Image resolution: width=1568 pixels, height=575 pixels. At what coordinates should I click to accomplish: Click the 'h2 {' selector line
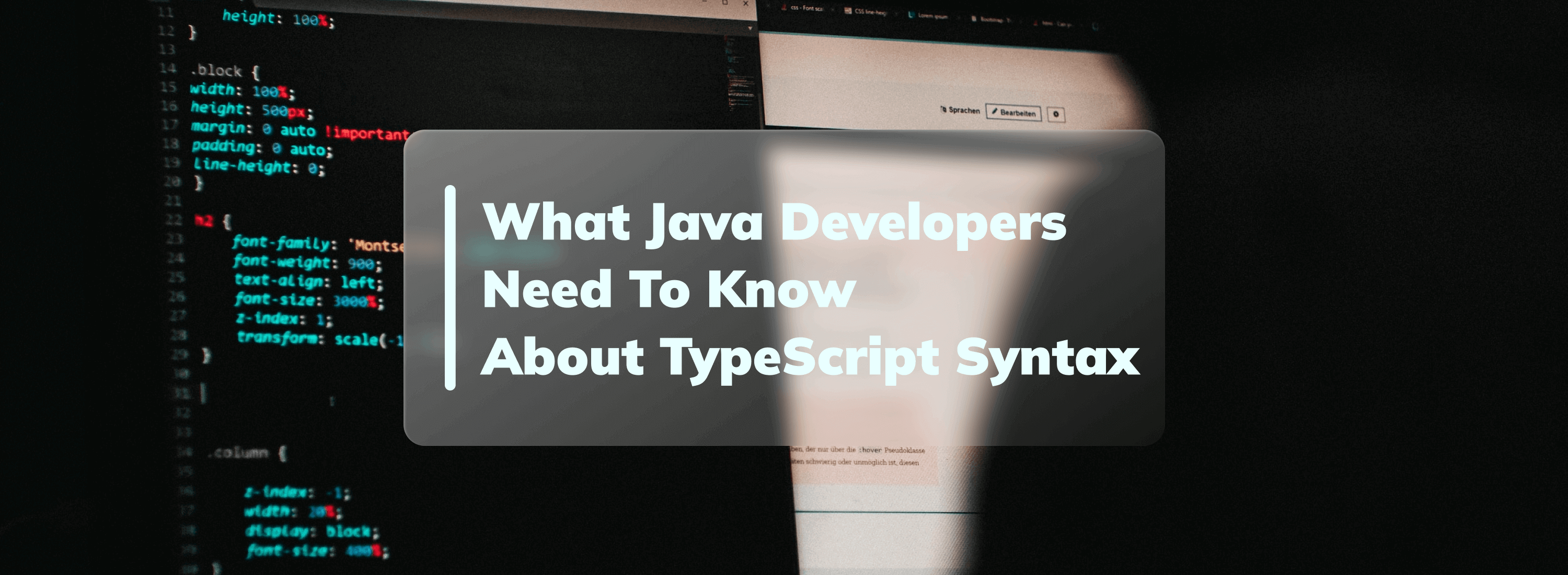(x=212, y=221)
